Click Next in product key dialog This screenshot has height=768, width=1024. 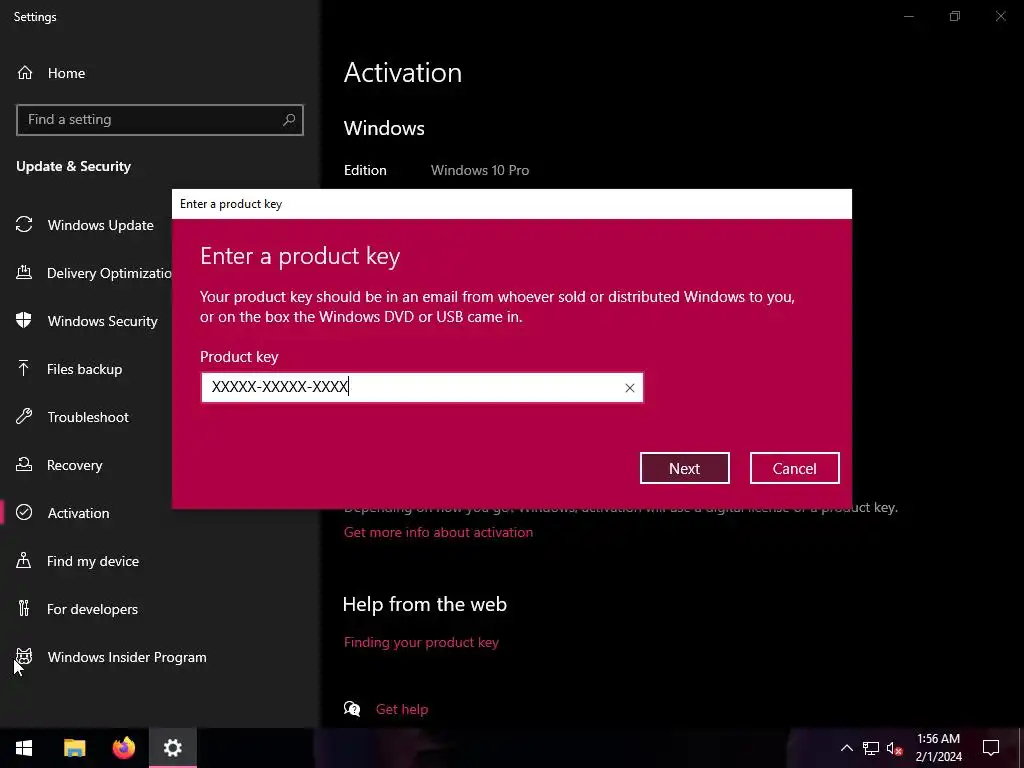coord(684,468)
